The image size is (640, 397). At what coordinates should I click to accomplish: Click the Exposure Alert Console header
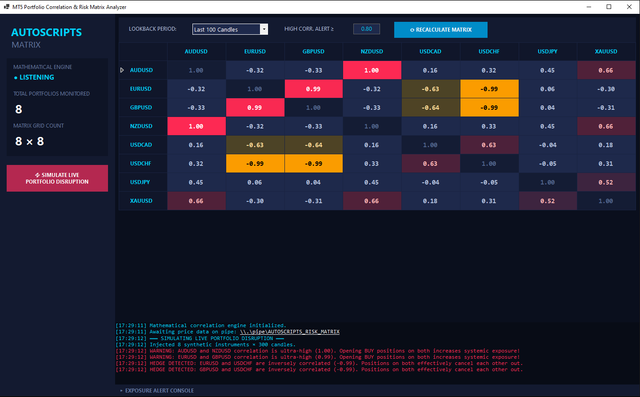[x=157, y=390]
